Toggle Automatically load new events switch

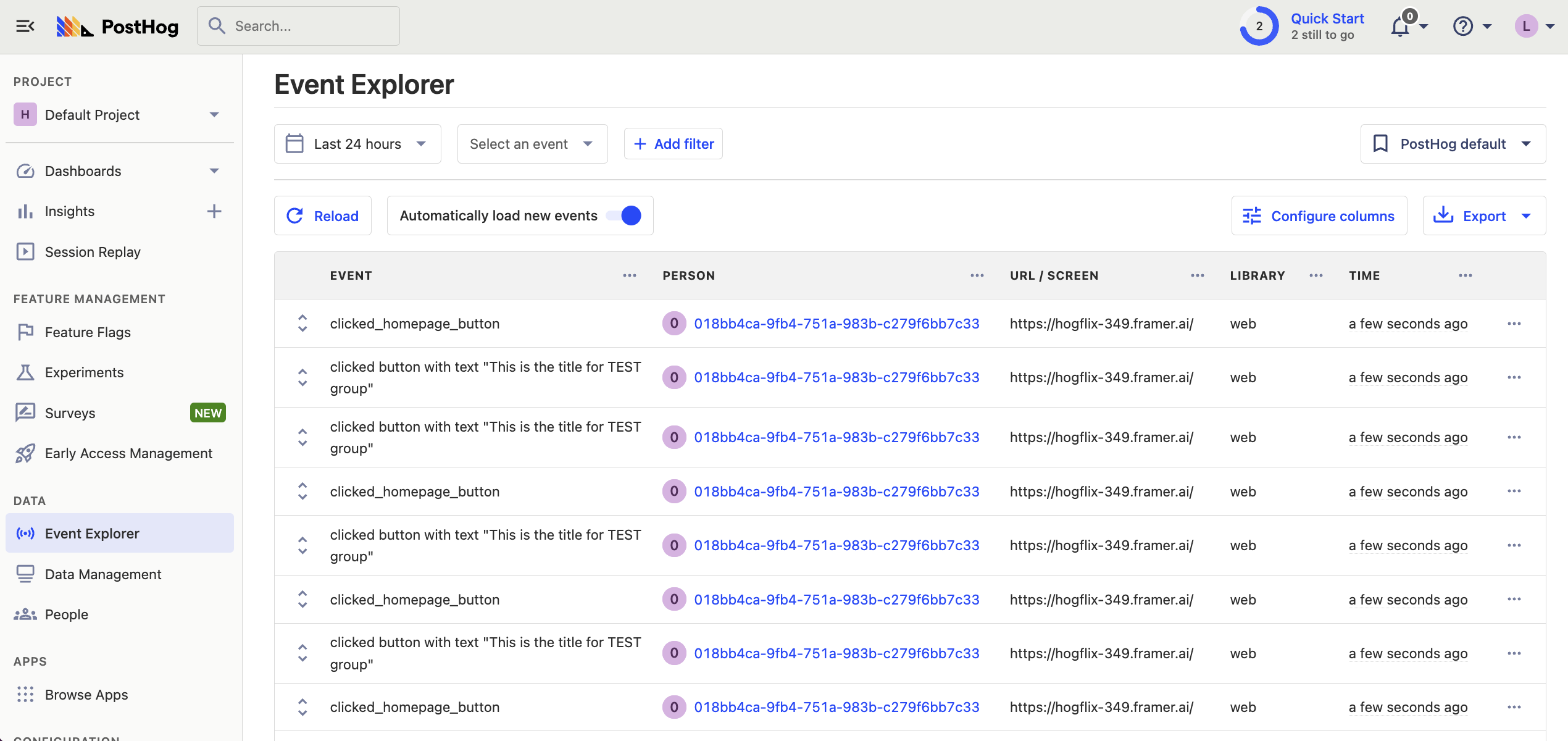(623, 216)
